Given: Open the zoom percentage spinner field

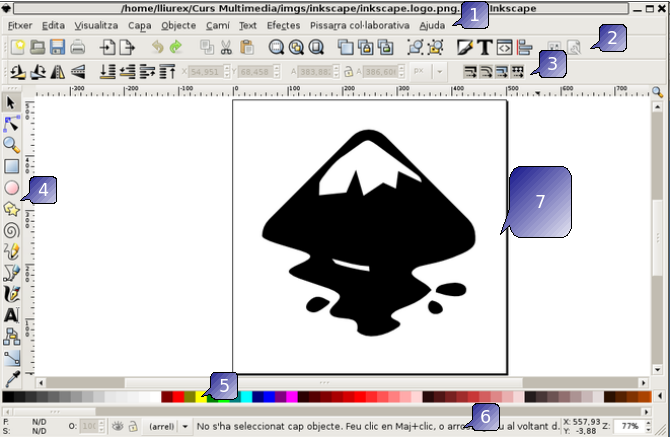Looking at the screenshot, I should click(x=629, y=425).
